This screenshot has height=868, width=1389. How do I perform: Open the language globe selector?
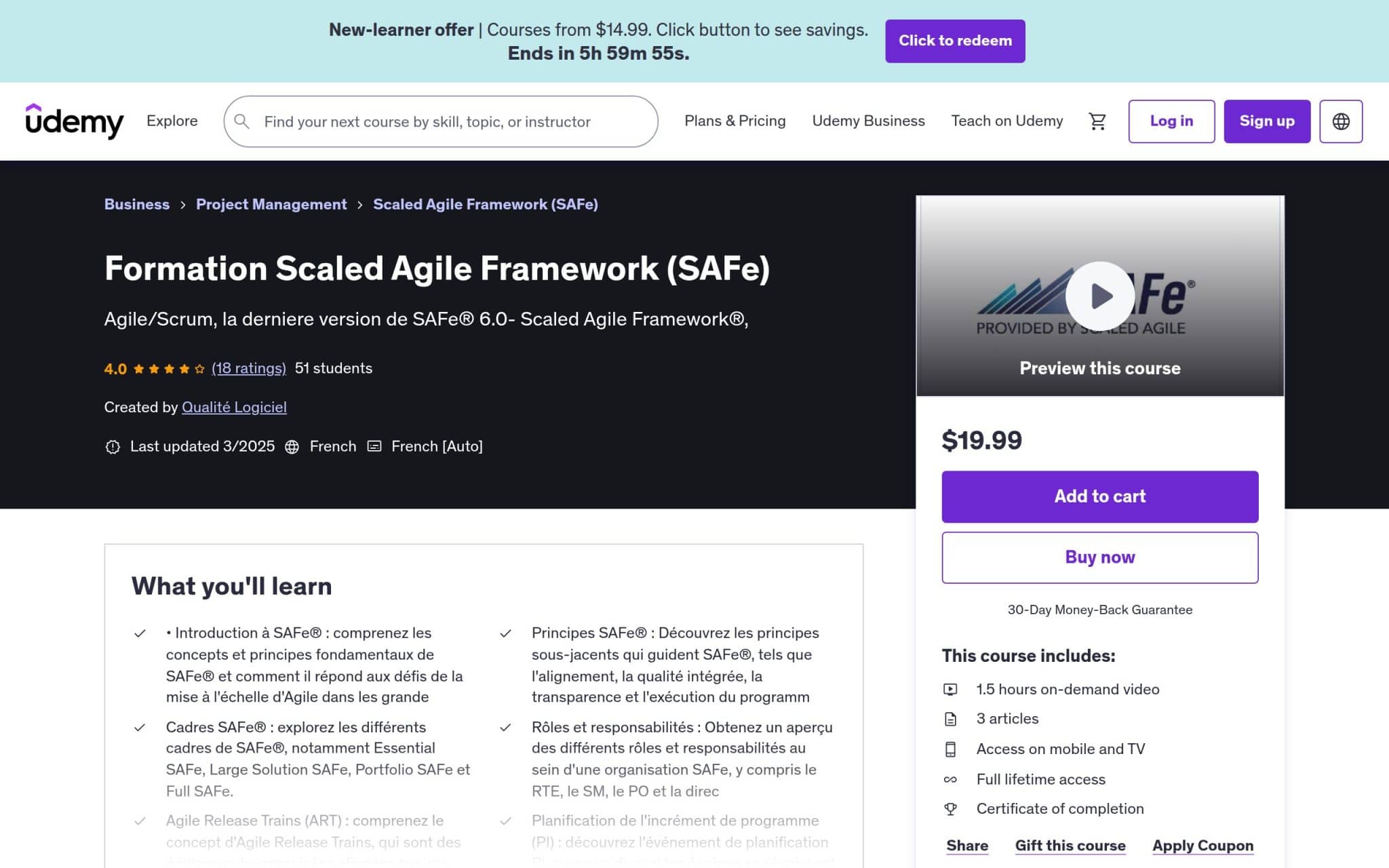[1340, 121]
